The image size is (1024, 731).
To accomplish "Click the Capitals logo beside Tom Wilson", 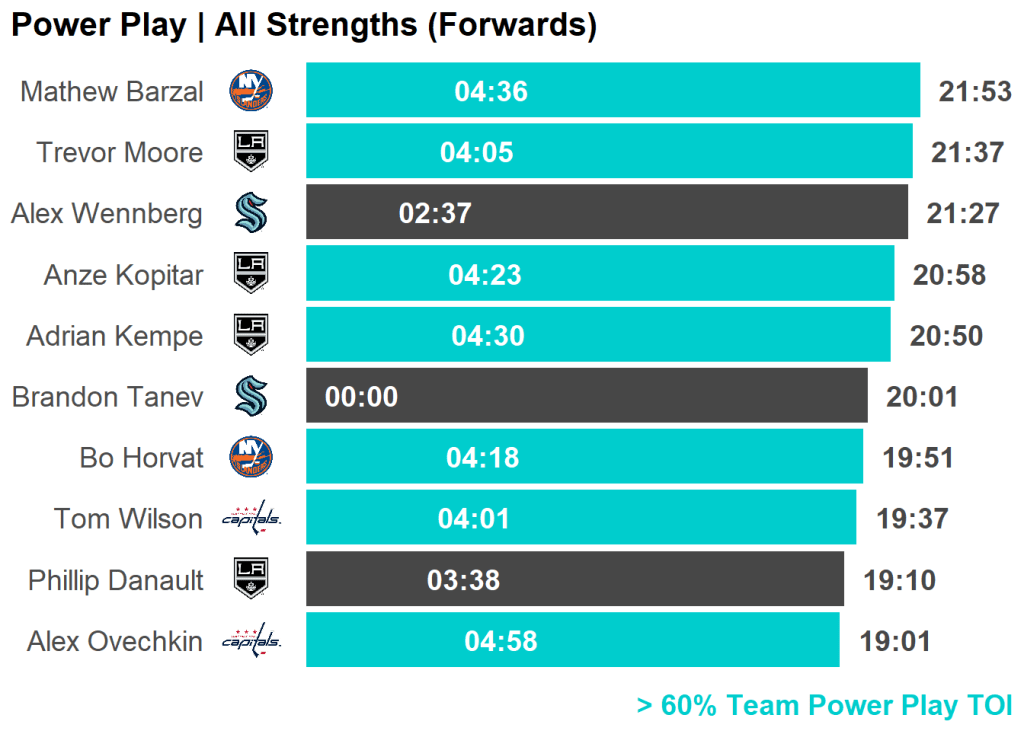I will tap(251, 518).
